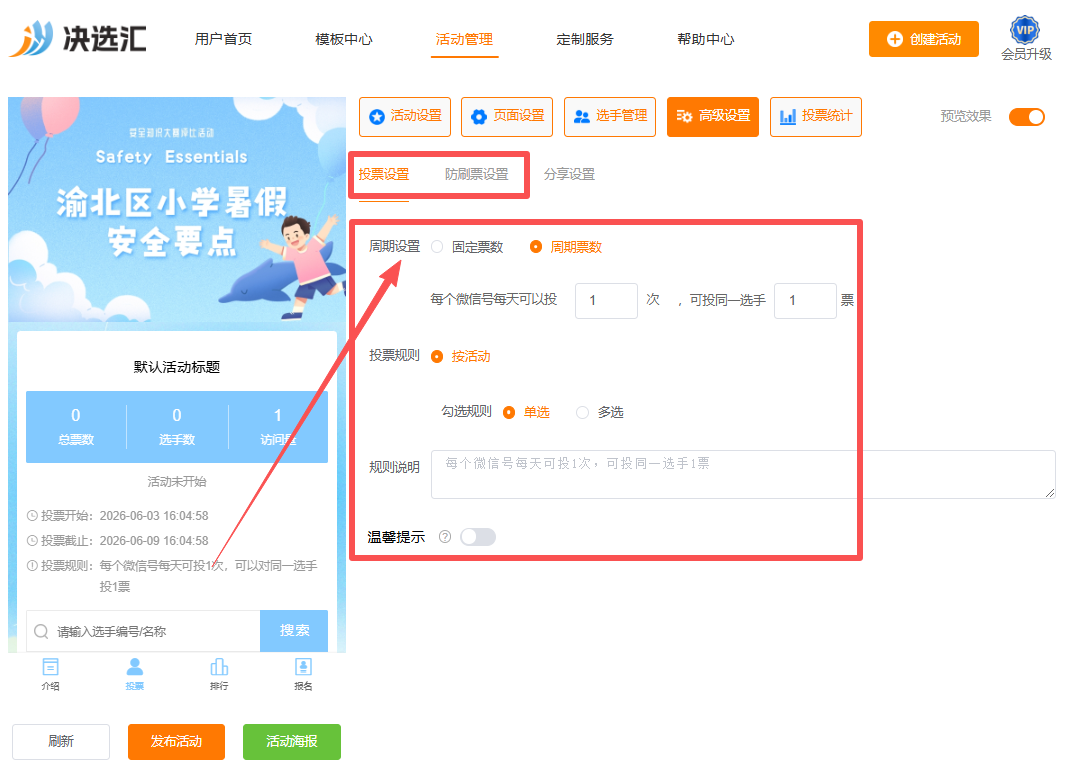Click the 请输入选手编号/名称 search field
1066x779 pixels.
(143, 631)
